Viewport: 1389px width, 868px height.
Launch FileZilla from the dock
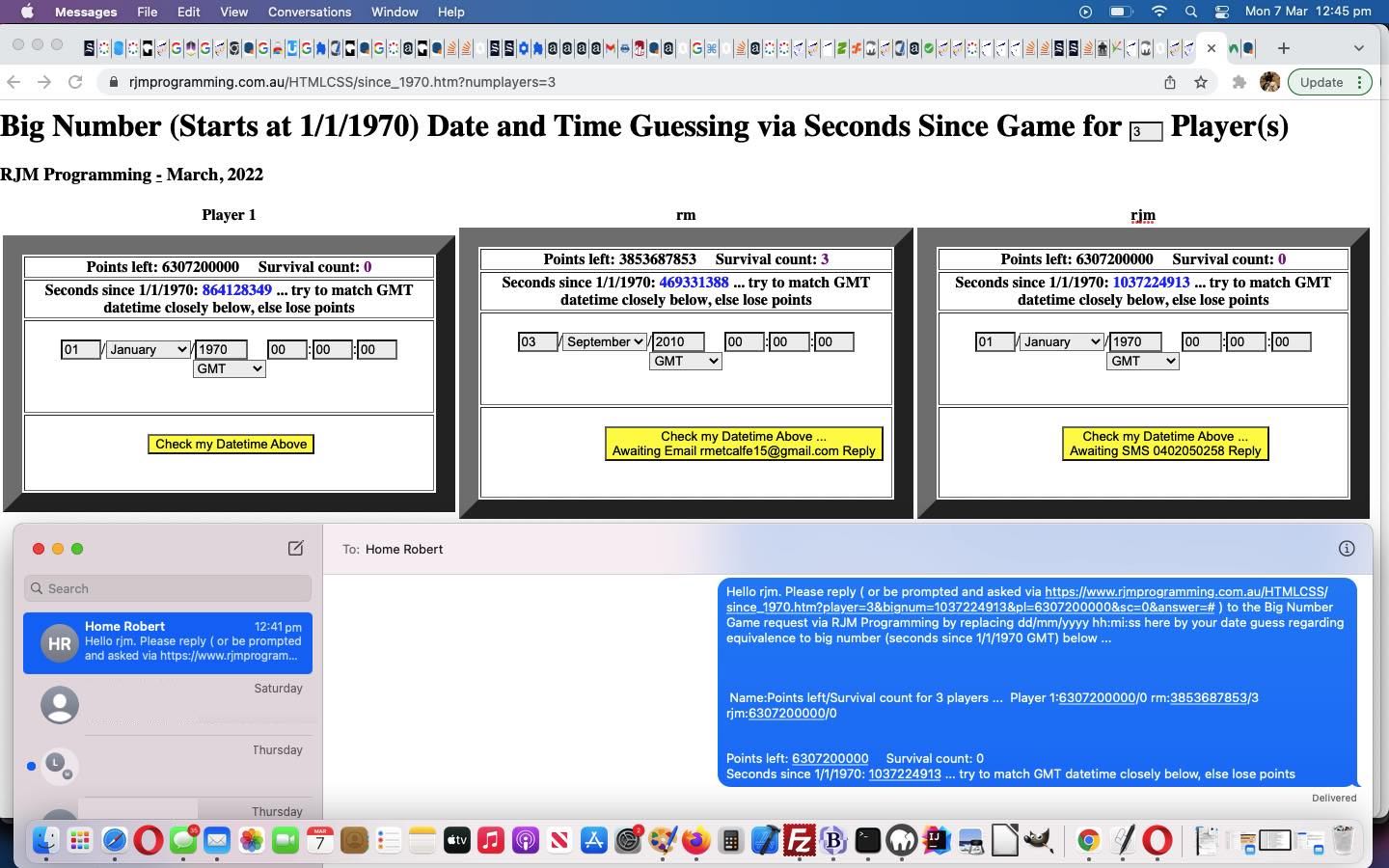pyautogui.click(x=800, y=841)
